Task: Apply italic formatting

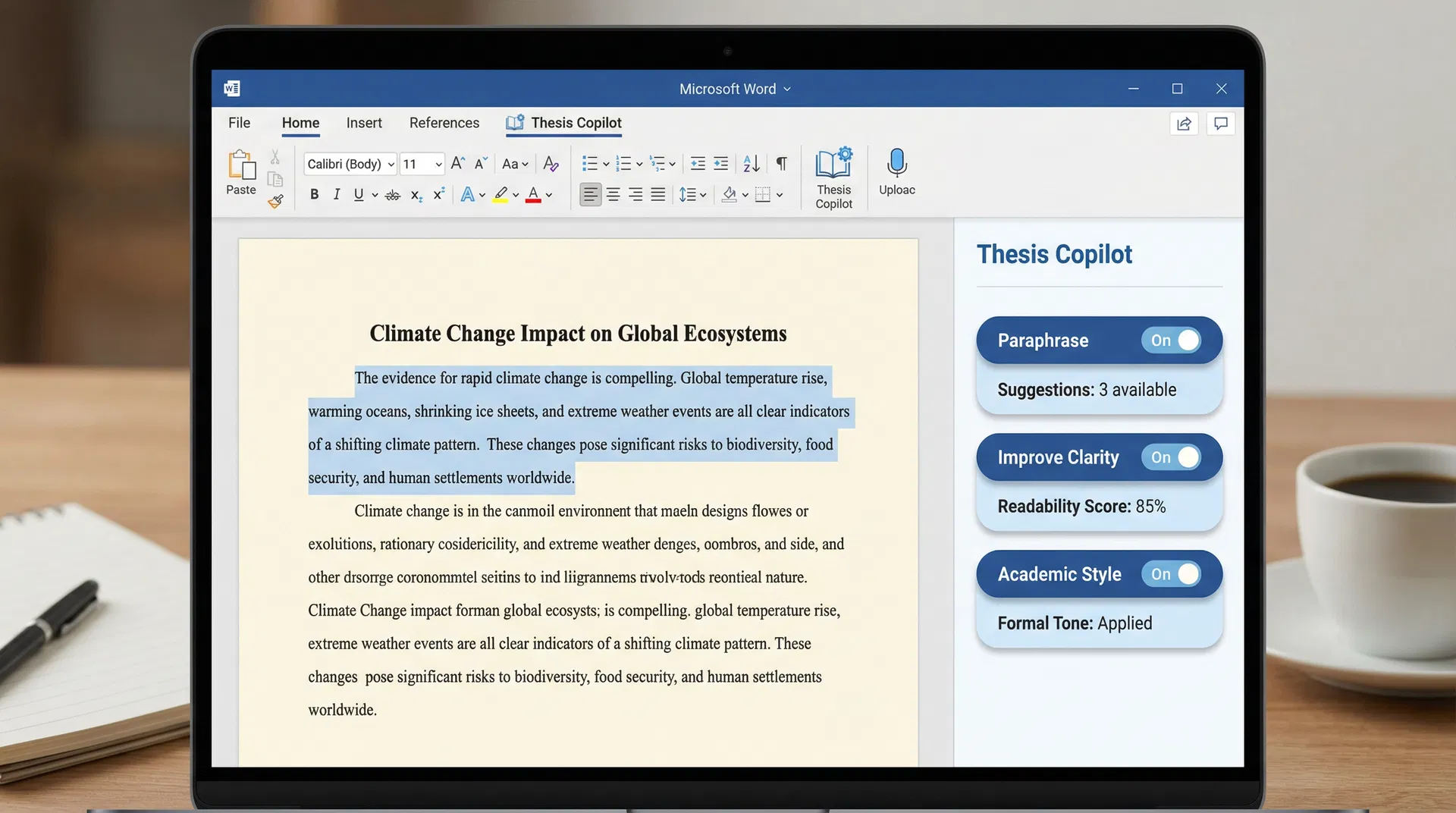Action: 336,194
